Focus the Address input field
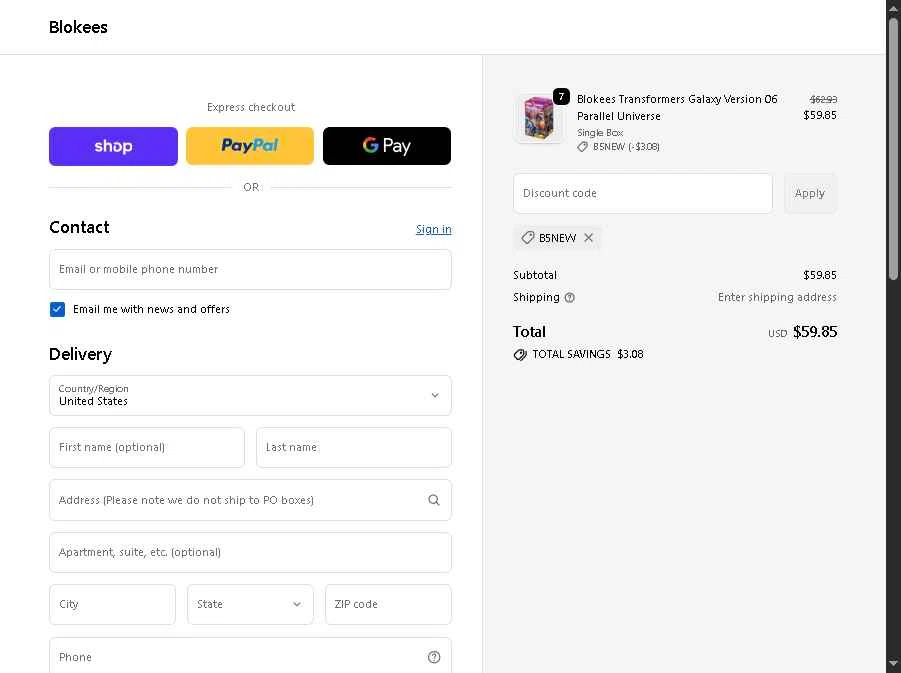This screenshot has height=673, width=901. click(250, 500)
